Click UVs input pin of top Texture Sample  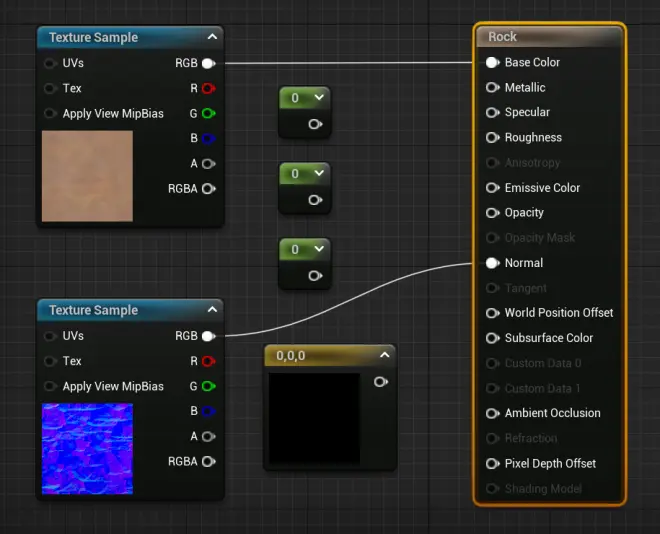point(50,64)
